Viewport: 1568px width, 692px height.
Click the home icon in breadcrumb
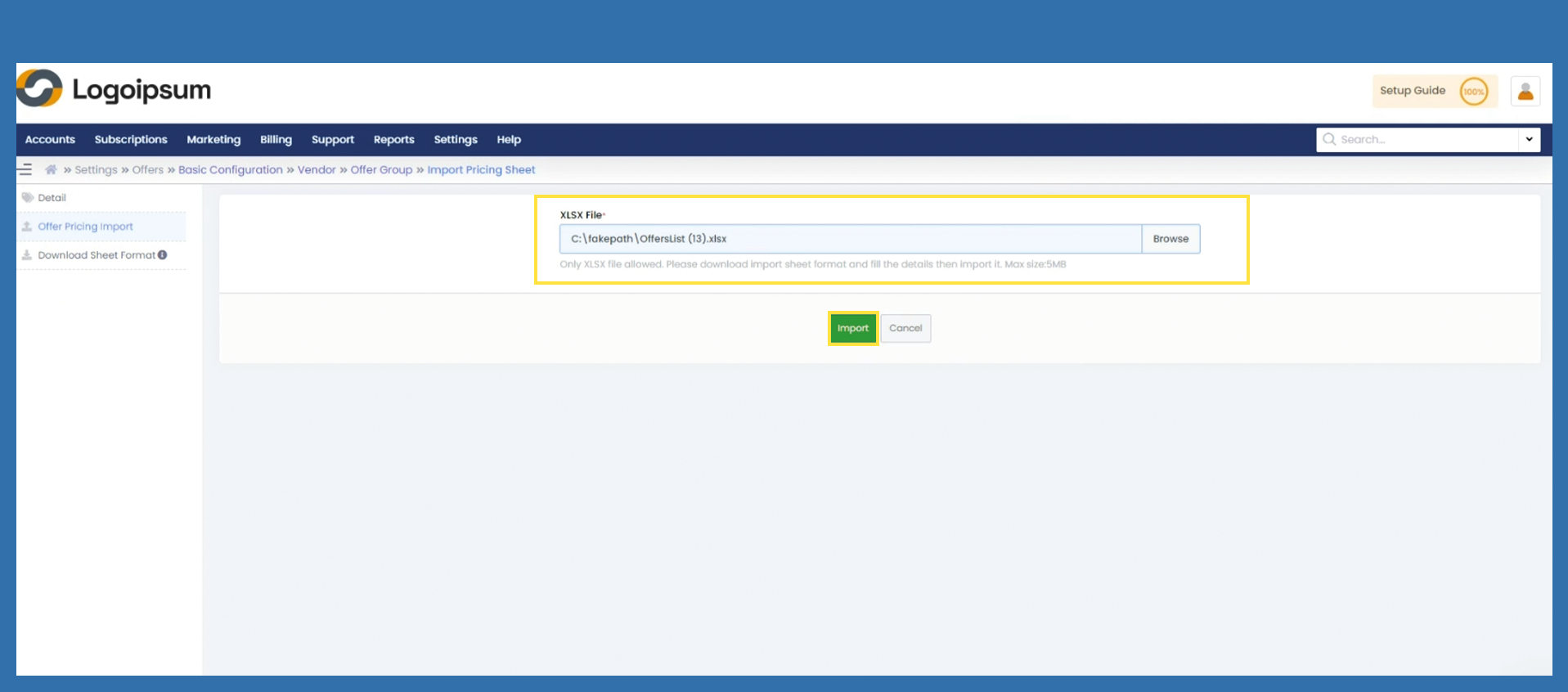51,170
